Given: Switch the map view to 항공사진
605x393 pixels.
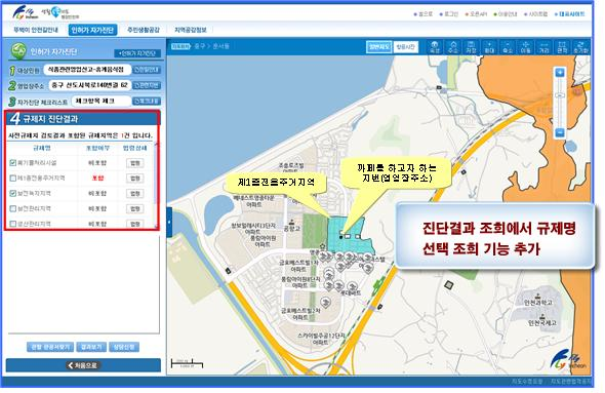Looking at the screenshot, I should [406, 47].
